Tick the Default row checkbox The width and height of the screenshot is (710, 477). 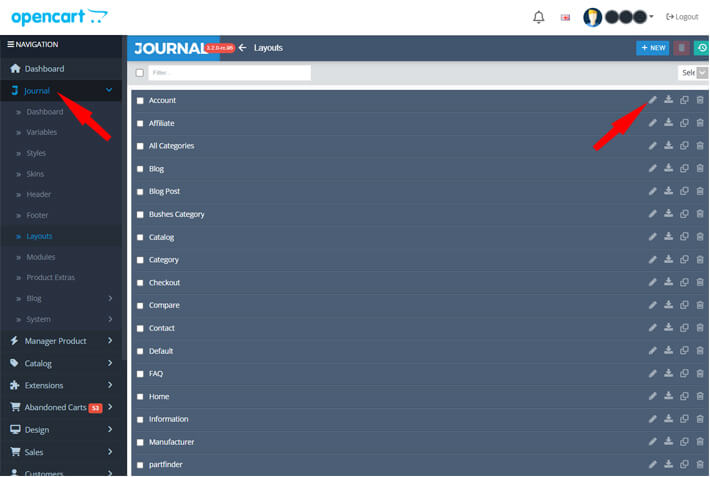click(140, 351)
